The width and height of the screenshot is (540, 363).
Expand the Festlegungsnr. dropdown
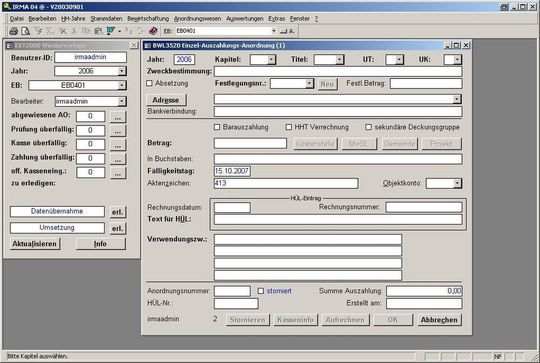309,83
